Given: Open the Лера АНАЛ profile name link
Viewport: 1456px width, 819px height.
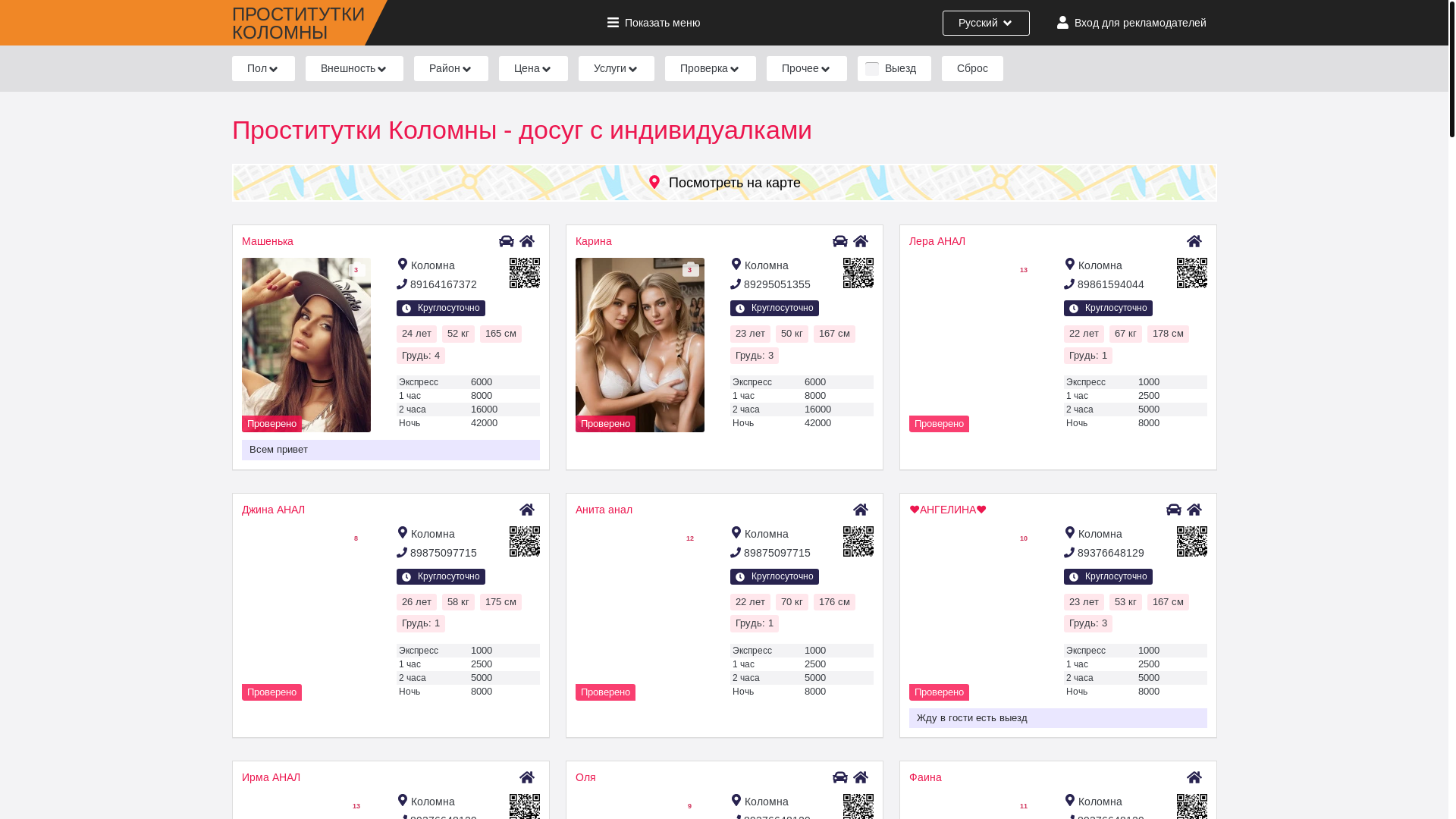Looking at the screenshot, I should 937,241.
